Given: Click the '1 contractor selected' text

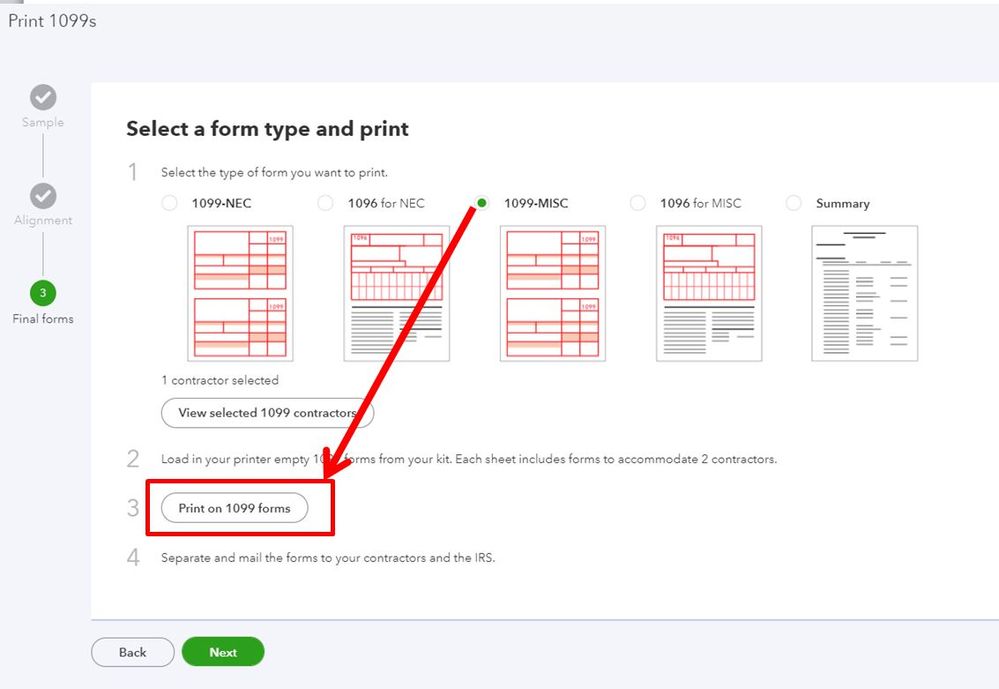Looking at the screenshot, I should tap(220, 381).
